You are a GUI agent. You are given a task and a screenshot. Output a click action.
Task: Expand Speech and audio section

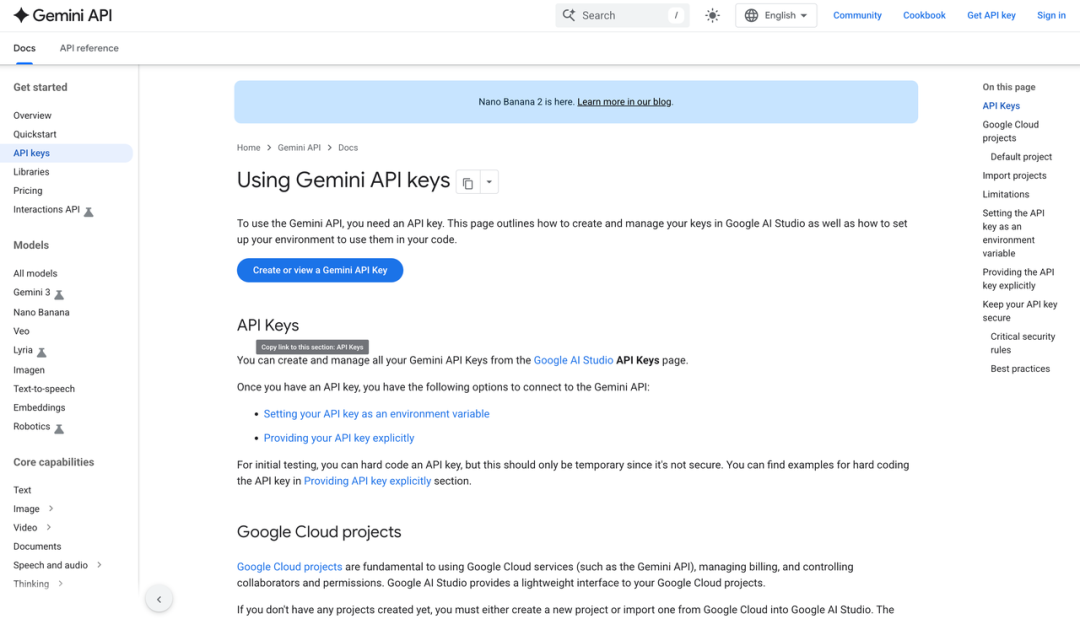pyautogui.click(x=99, y=566)
